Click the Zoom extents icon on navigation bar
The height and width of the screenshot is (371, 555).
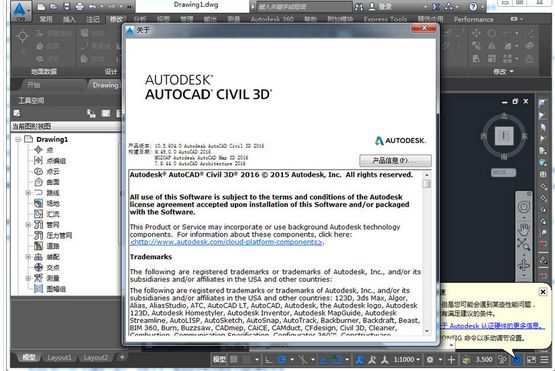tap(524, 244)
